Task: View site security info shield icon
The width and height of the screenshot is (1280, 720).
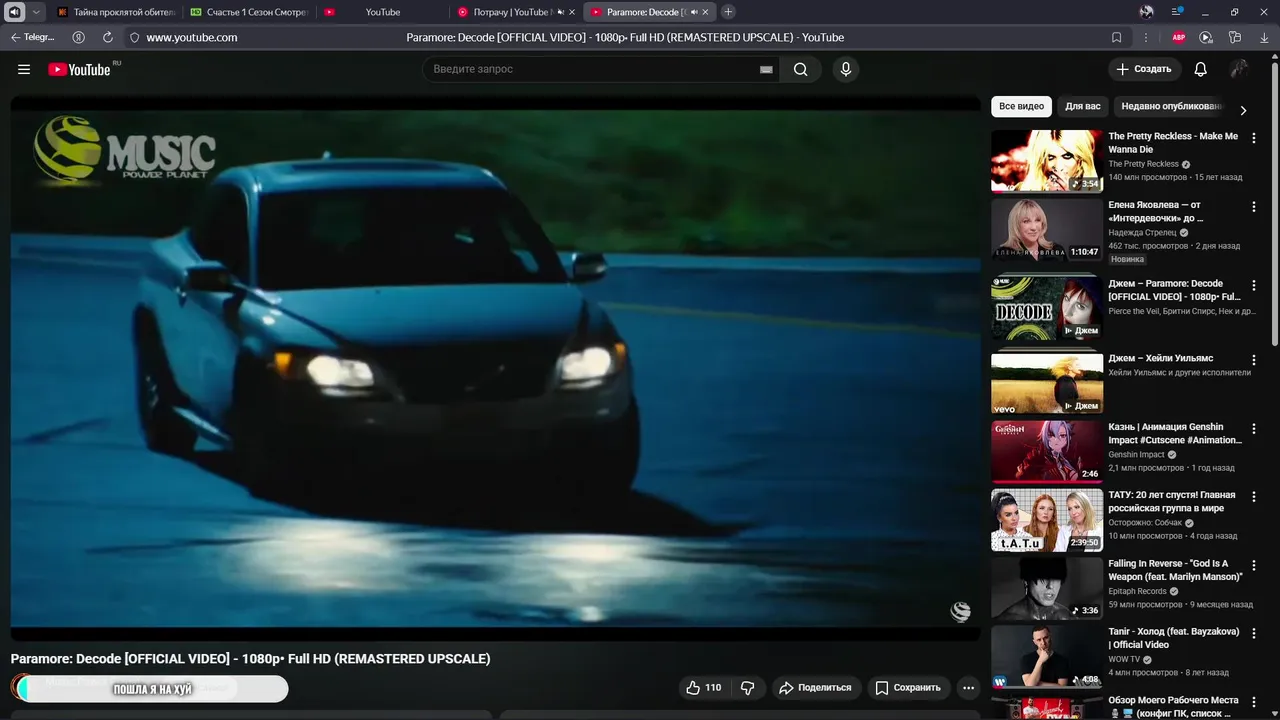Action: pyautogui.click(x=135, y=37)
